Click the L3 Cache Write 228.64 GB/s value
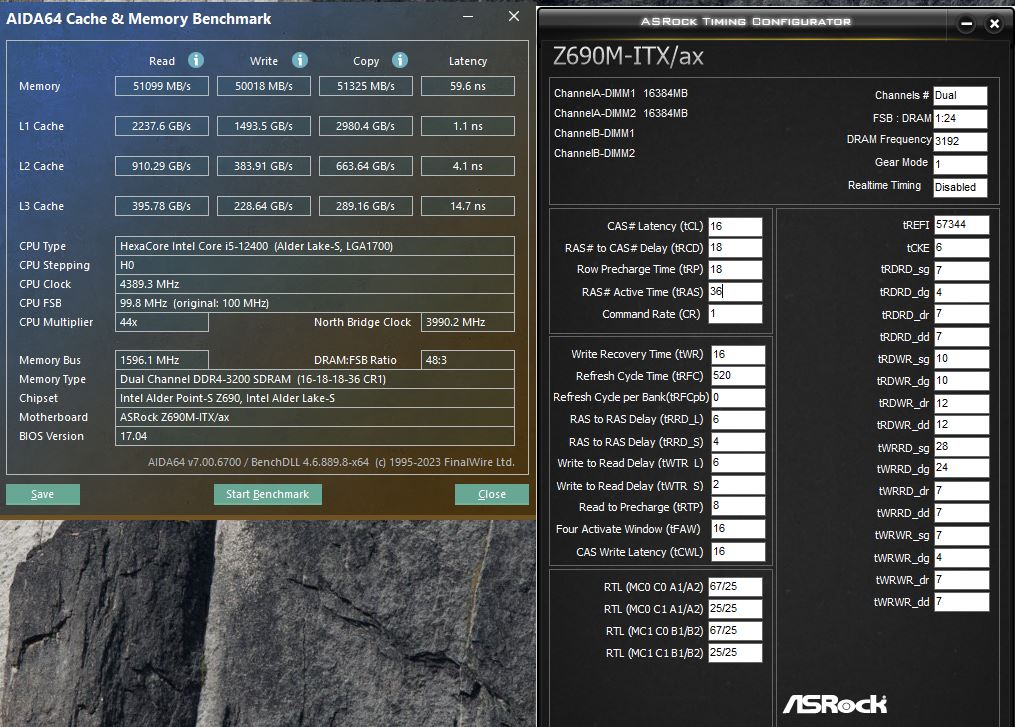The height and width of the screenshot is (727, 1015). [x=263, y=206]
